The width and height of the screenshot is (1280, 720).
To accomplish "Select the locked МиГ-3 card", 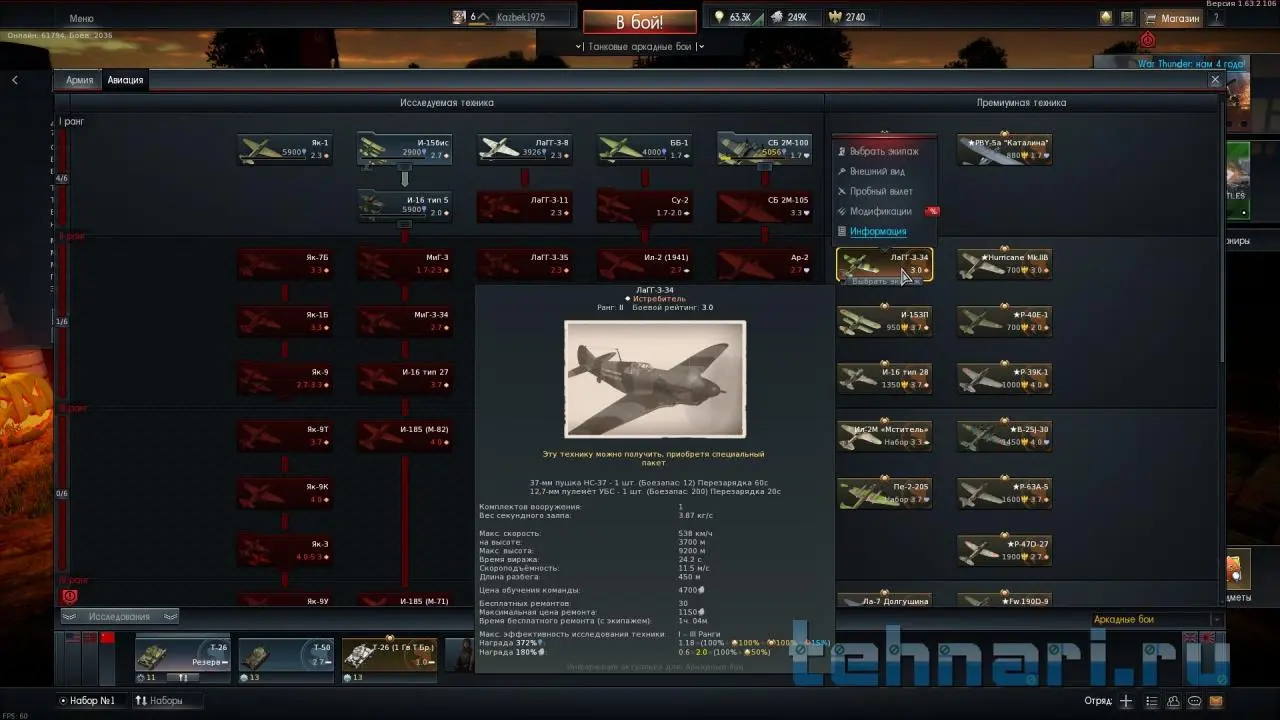I will click(x=405, y=264).
